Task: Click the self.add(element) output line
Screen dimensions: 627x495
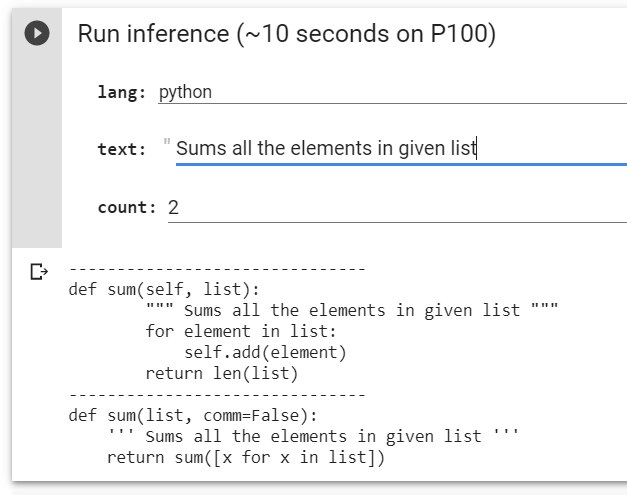Action: click(x=265, y=353)
